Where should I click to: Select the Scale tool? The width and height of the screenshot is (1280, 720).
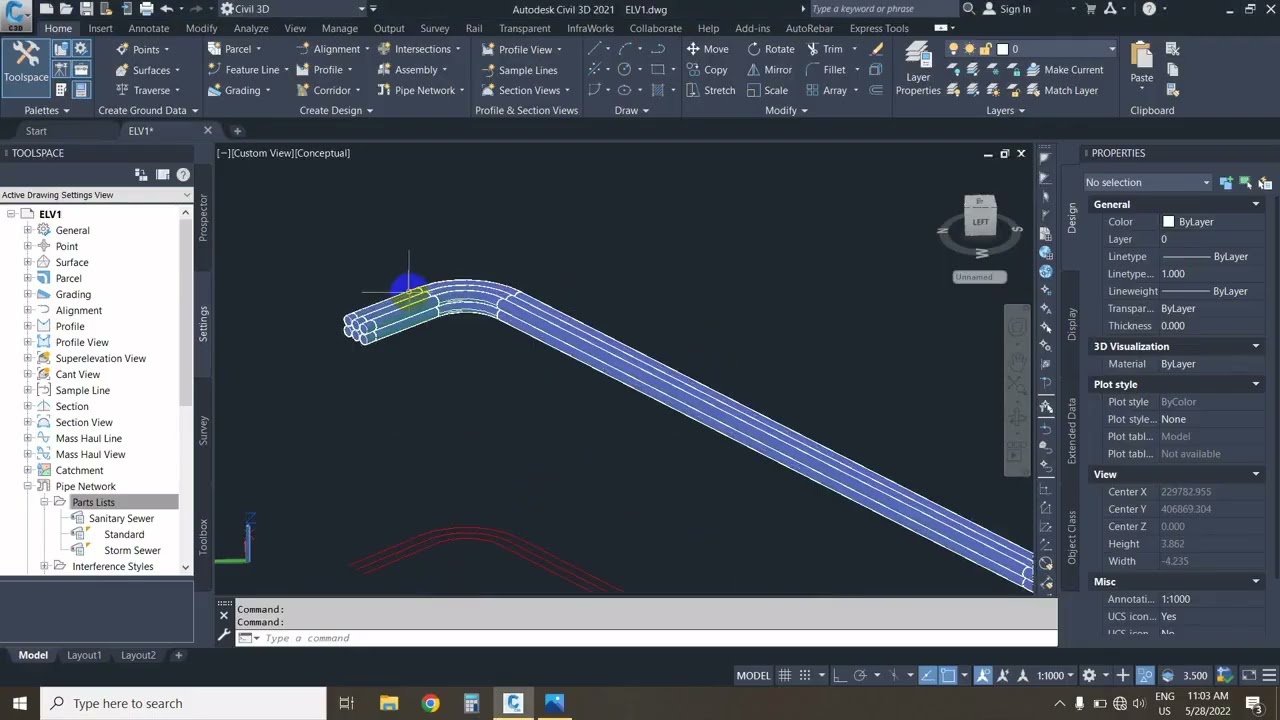pyautogui.click(x=768, y=90)
